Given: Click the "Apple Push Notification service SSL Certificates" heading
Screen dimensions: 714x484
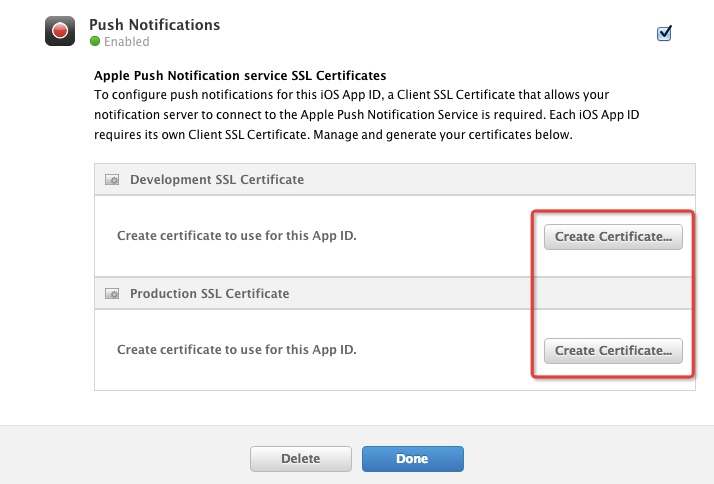Looking at the screenshot, I should pyautogui.click(x=240, y=75).
